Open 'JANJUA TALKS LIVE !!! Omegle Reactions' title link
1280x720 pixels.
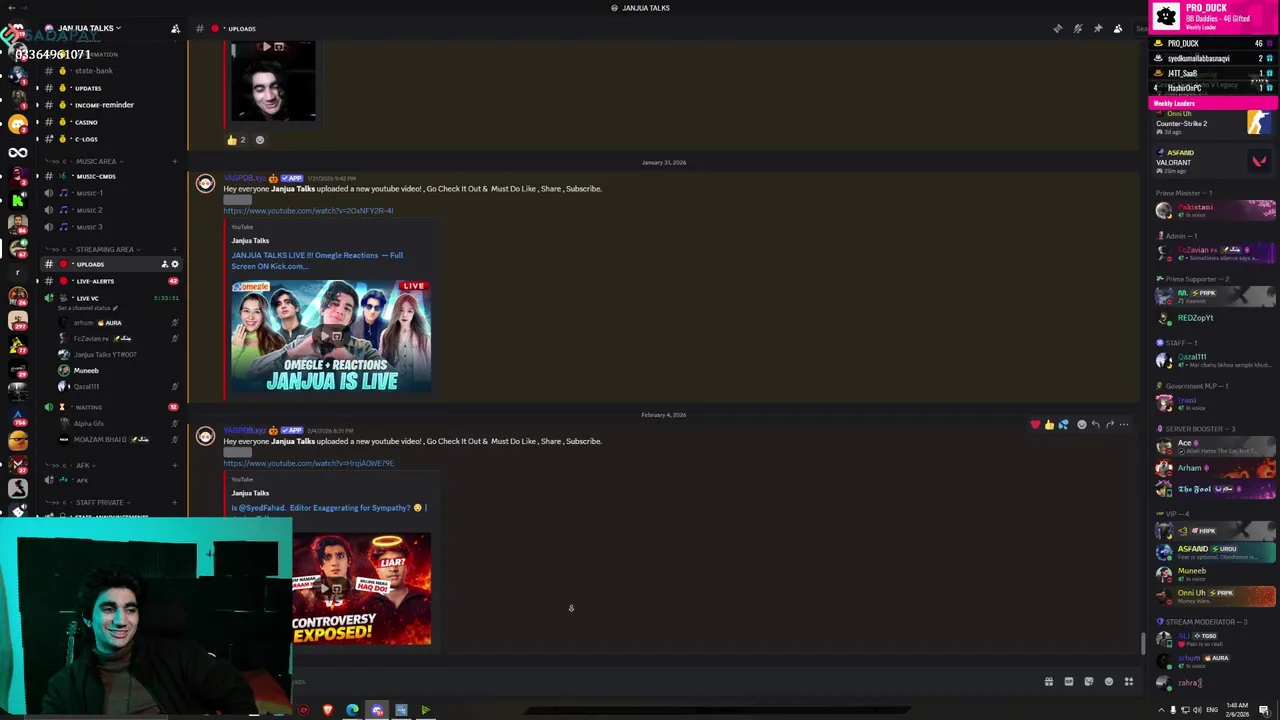[317, 260]
